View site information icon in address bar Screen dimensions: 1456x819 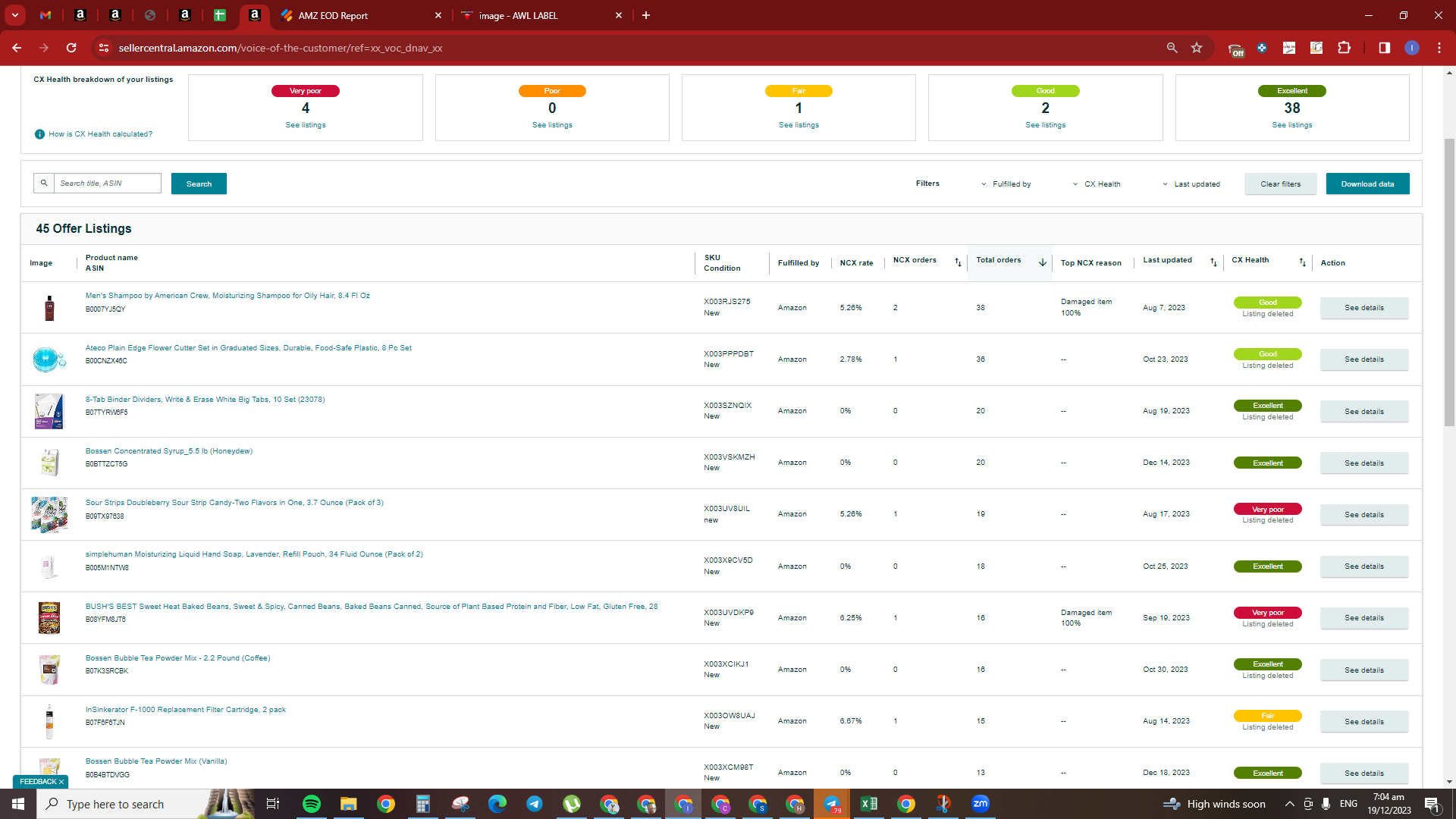[x=104, y=48]
